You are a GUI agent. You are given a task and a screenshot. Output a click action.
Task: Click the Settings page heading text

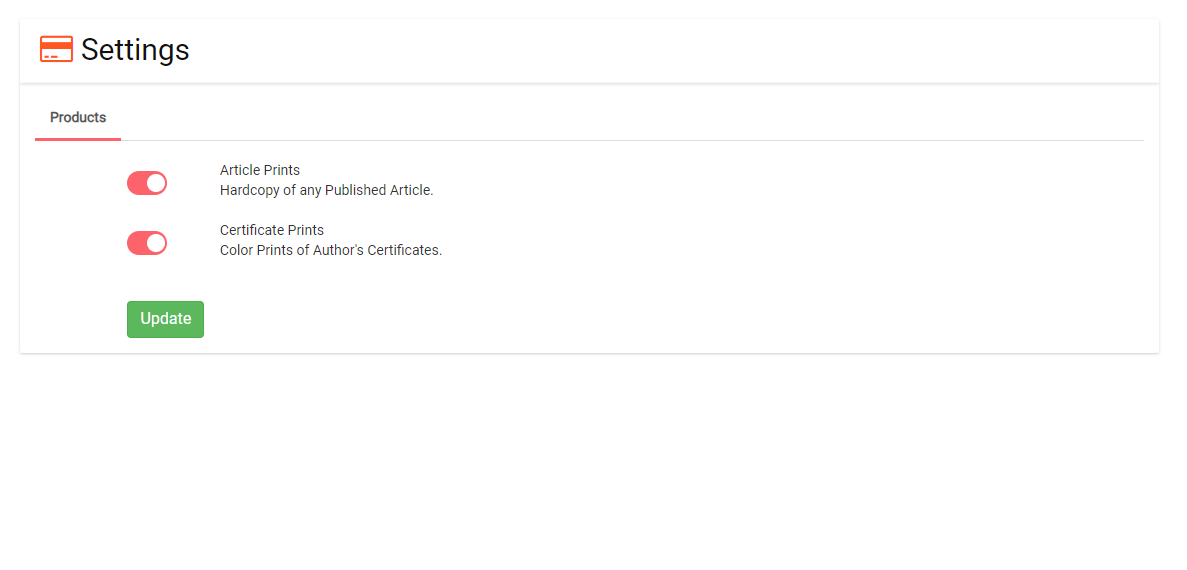coord(135,50)
